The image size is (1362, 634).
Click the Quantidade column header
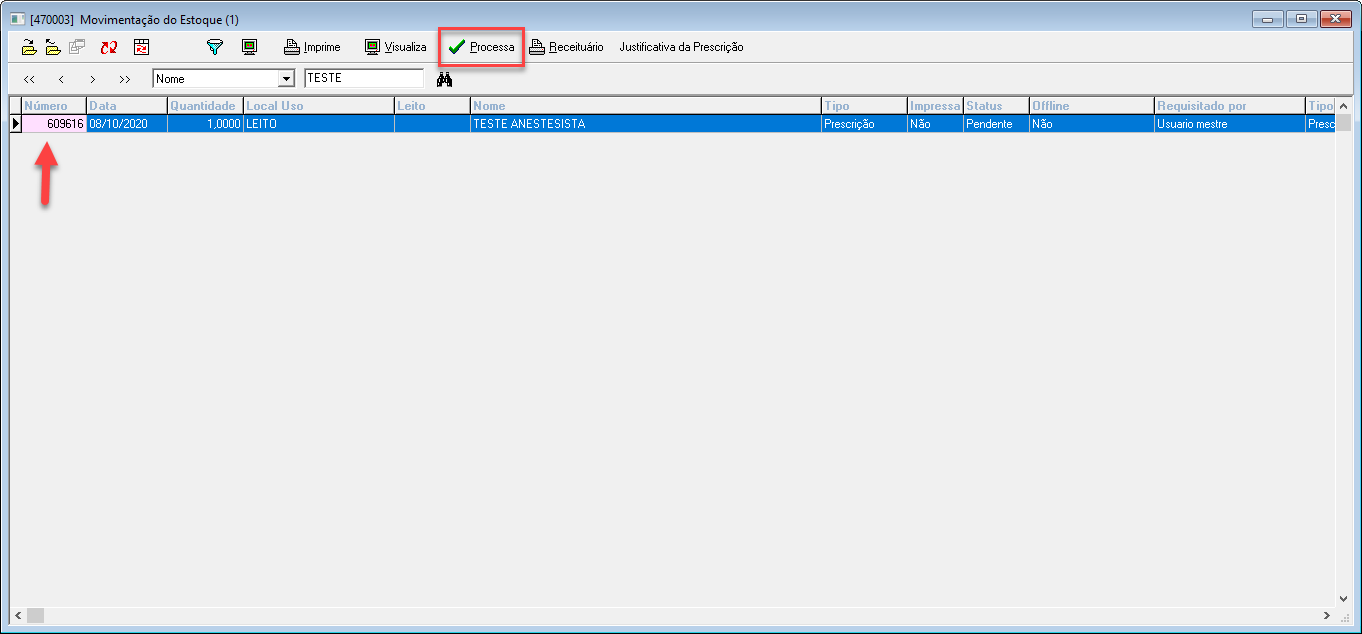[x=205, y=106]
